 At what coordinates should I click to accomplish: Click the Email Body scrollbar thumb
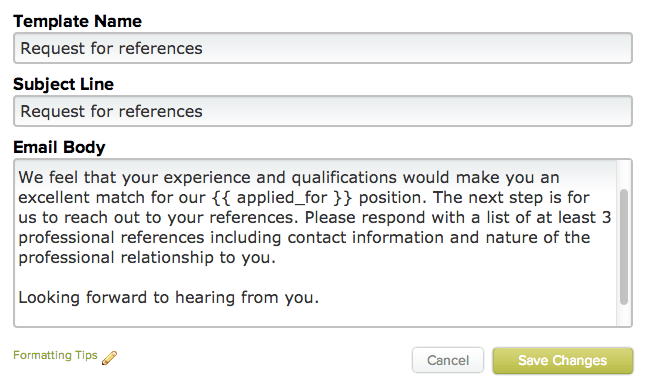624,247
